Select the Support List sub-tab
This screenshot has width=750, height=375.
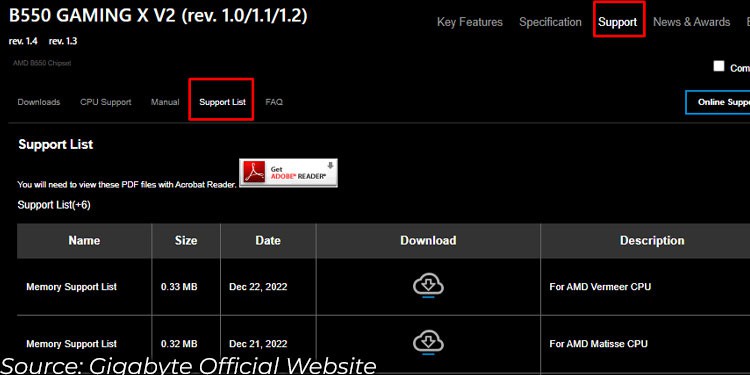[222, 102]
